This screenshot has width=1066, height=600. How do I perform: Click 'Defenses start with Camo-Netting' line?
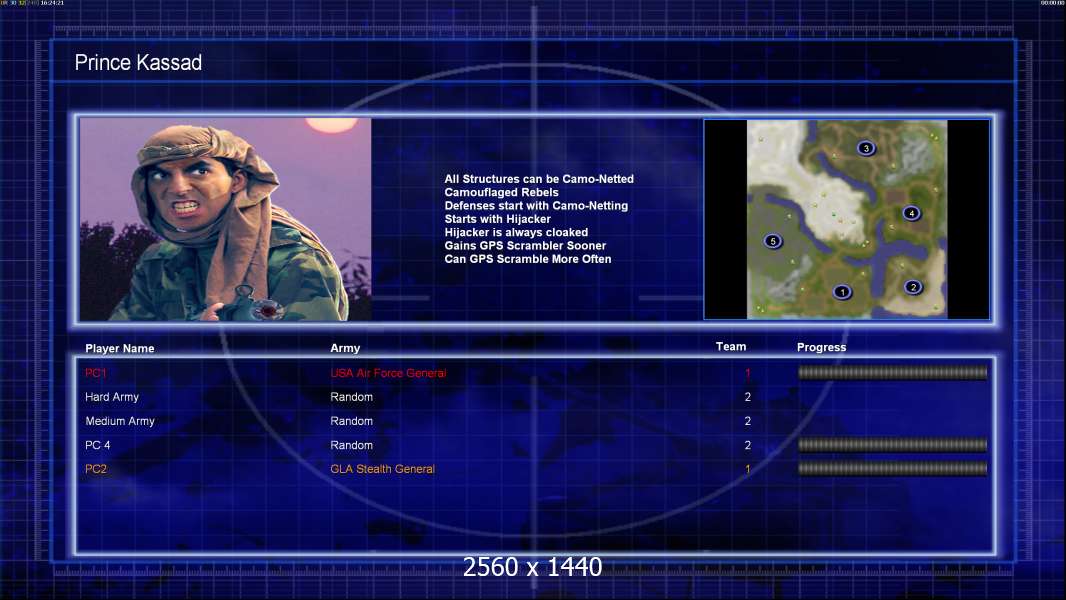pyautogui.click(x=536, y=205)
